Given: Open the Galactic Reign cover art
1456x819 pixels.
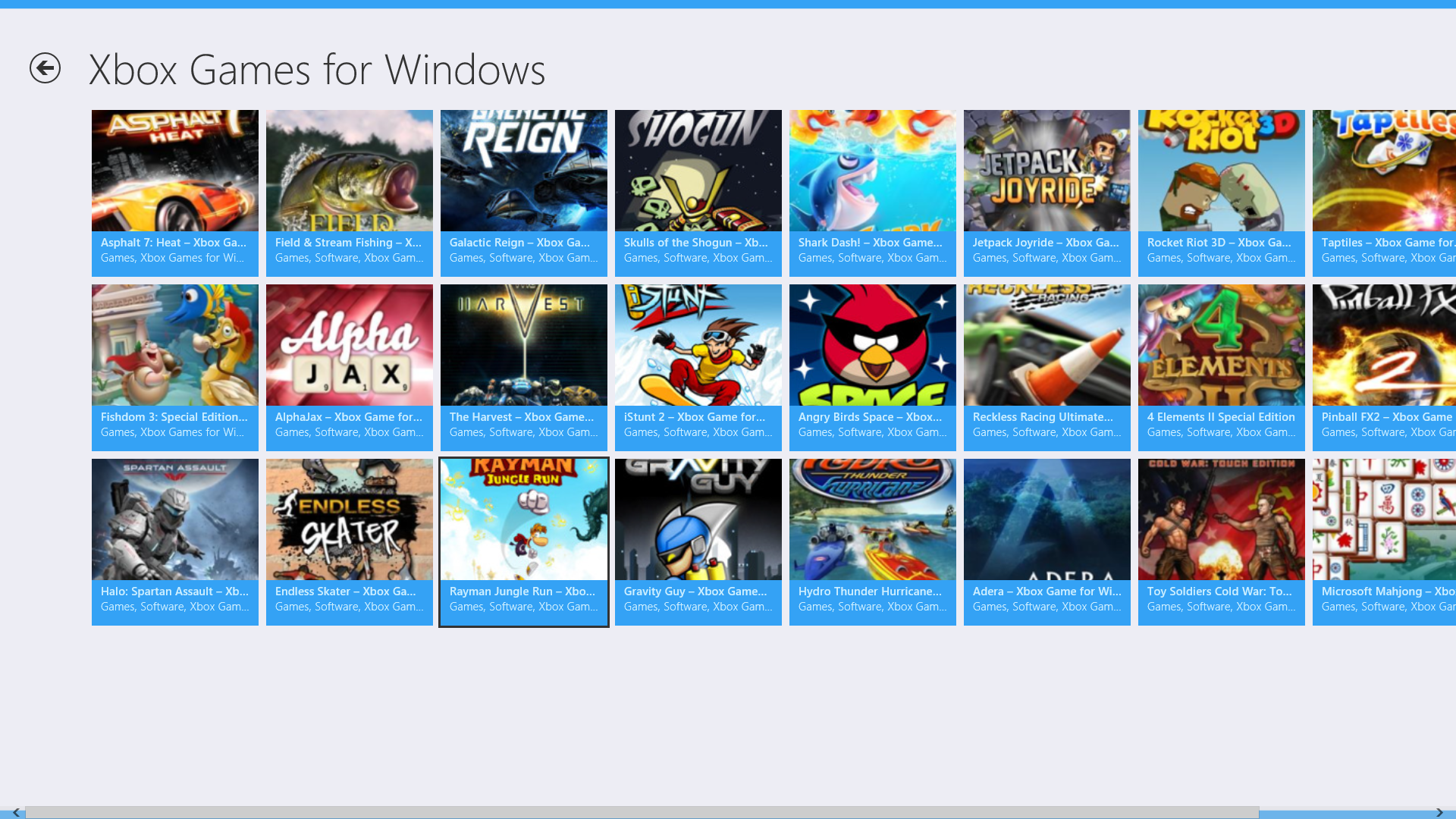Looking at the screenshot, I should [523, 171].
